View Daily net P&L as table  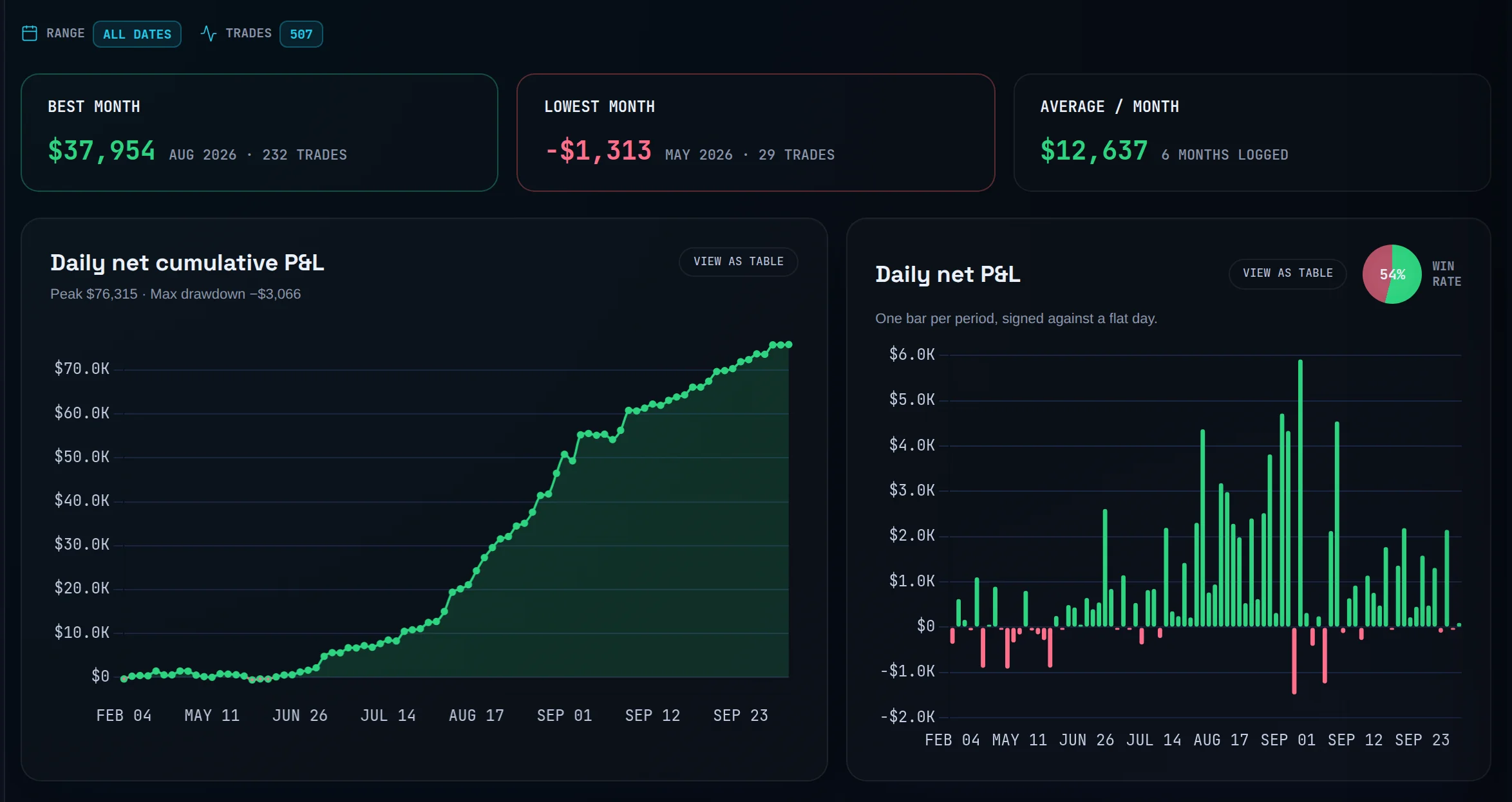click(x=1287, y=273)
